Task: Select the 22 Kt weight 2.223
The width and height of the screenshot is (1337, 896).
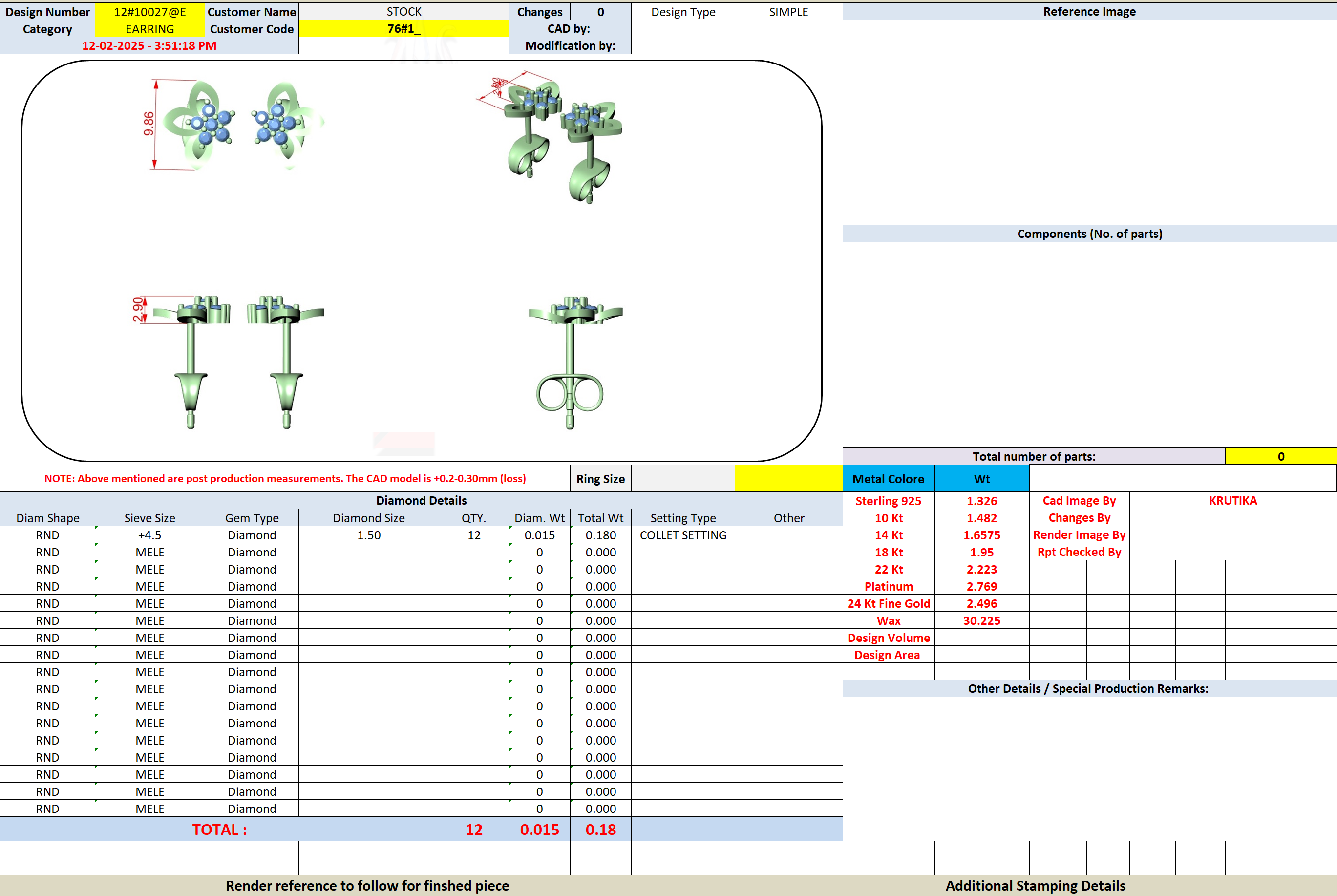Action: point(981,569)
